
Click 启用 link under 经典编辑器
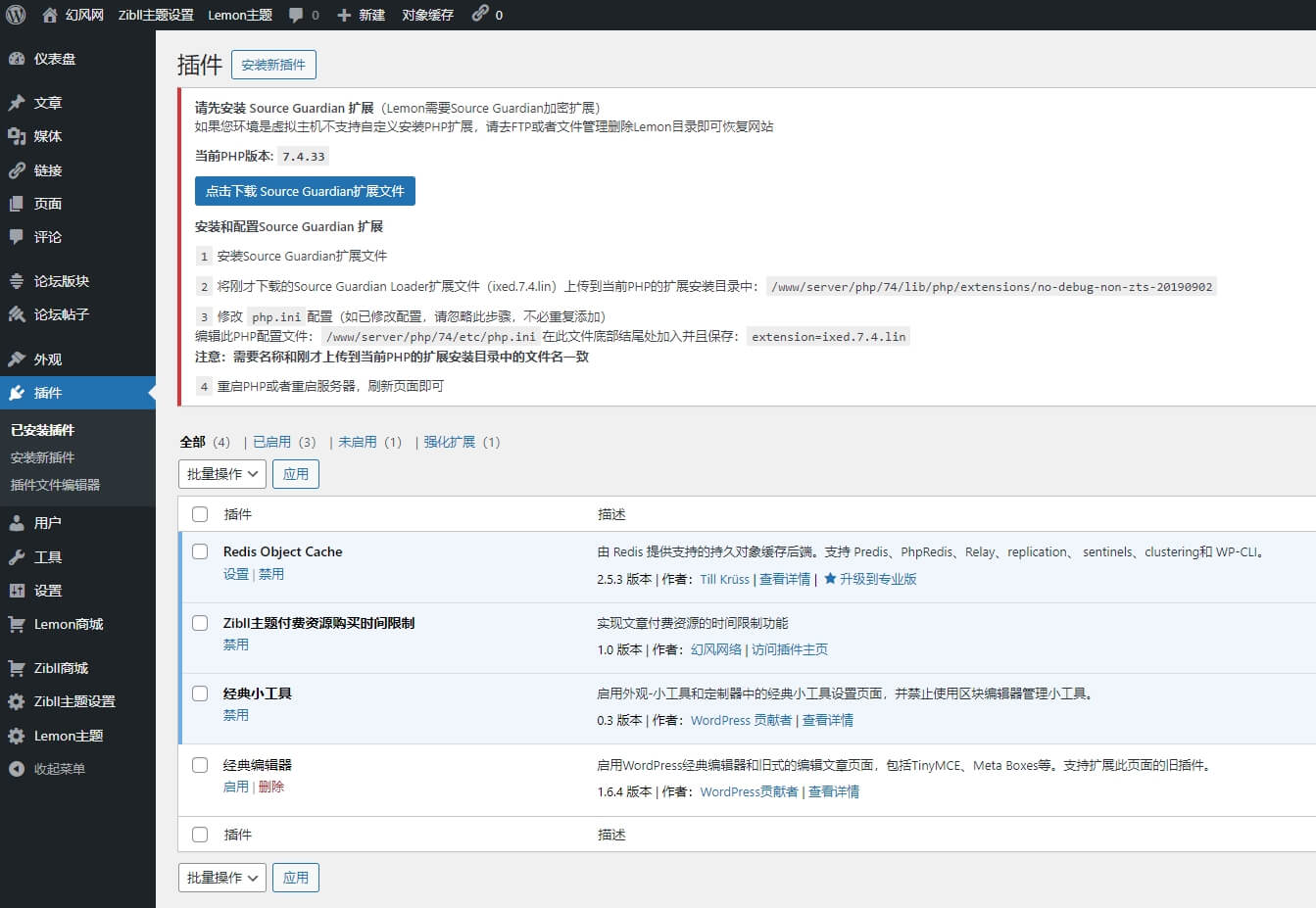[x=236, y=787]
